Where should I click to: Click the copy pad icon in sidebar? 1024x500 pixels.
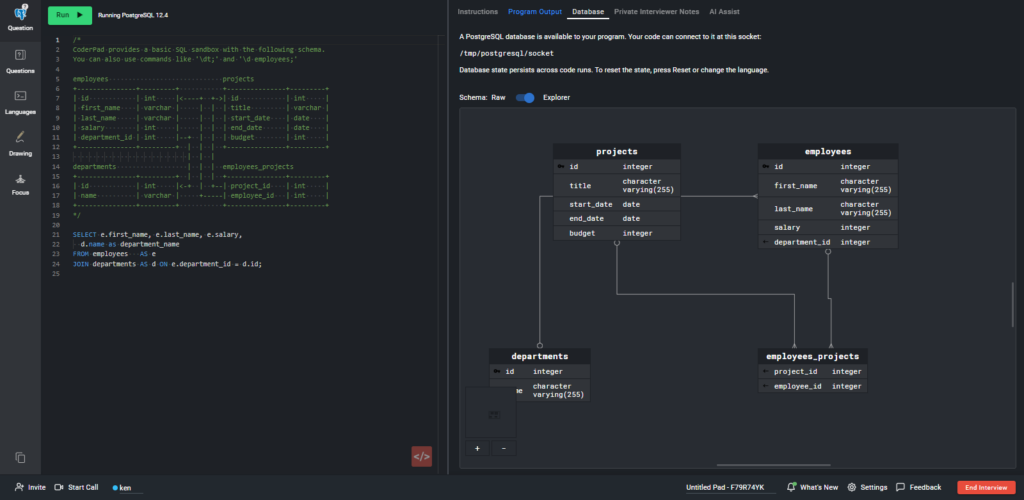tap(20, 457)
